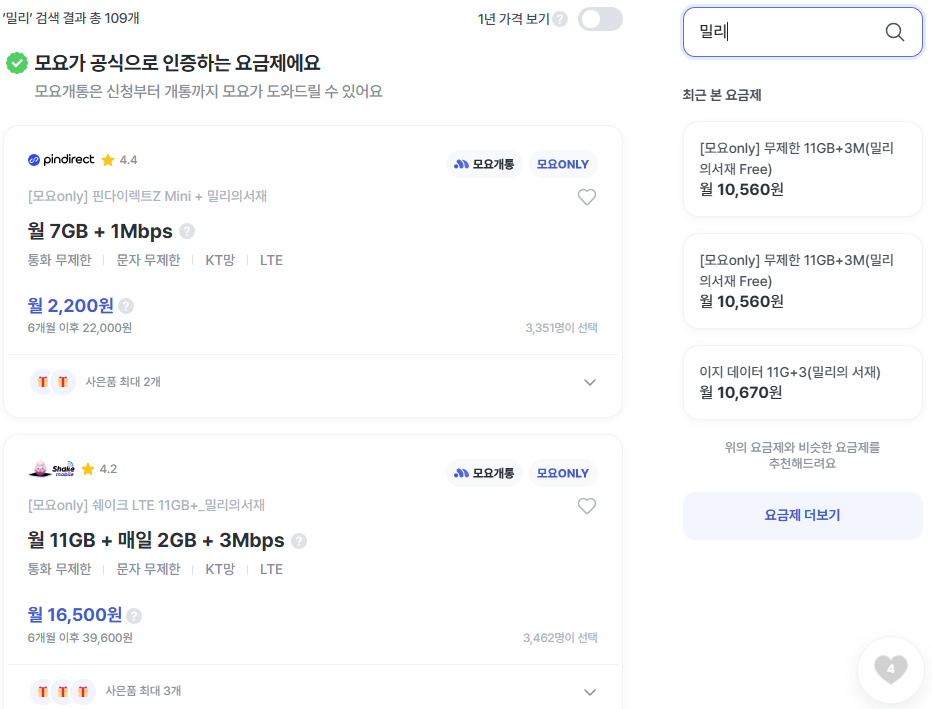
Task: Click the search magnifier icon
Action: click(895, 32)
